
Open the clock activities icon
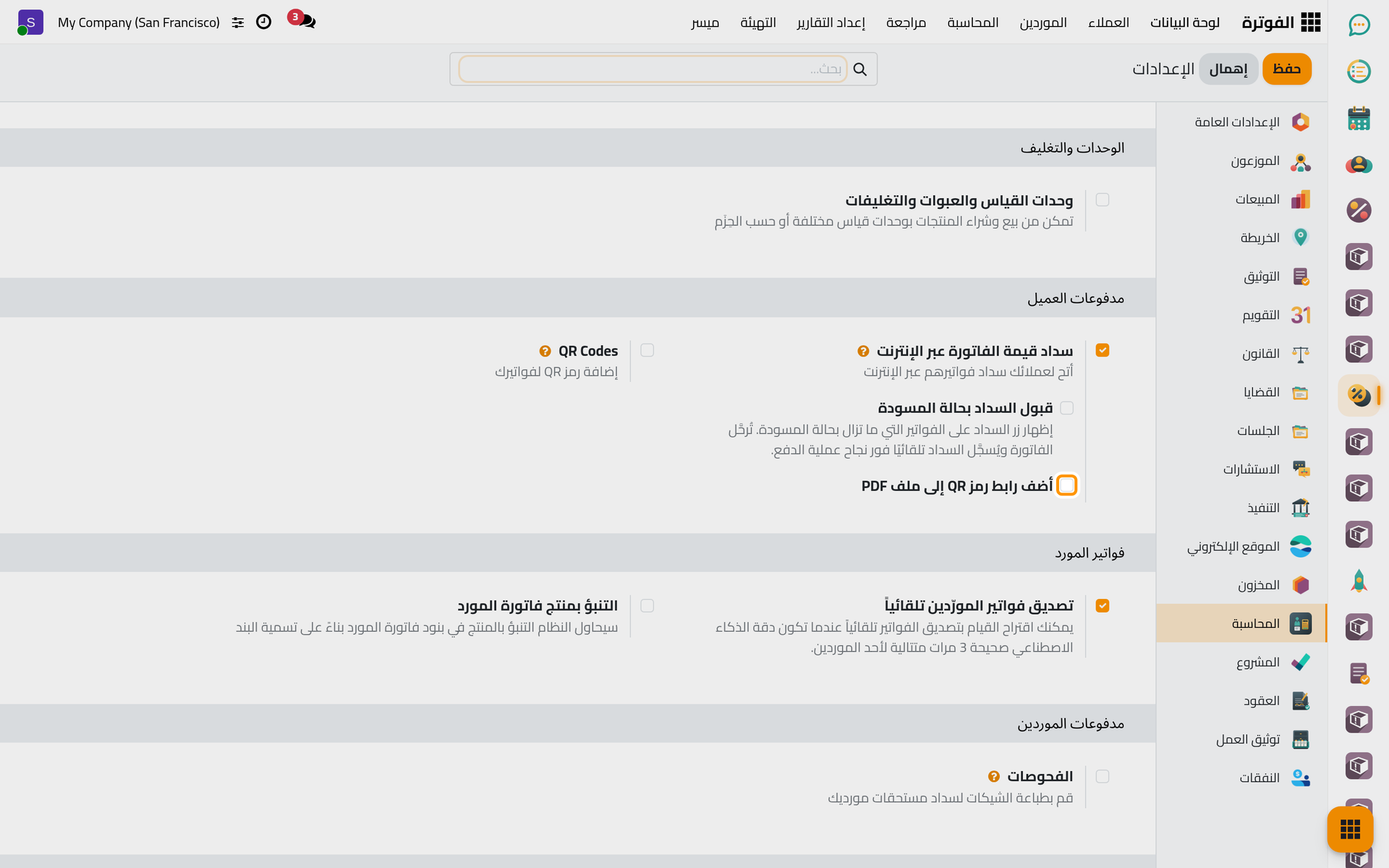tap(264, 22)
